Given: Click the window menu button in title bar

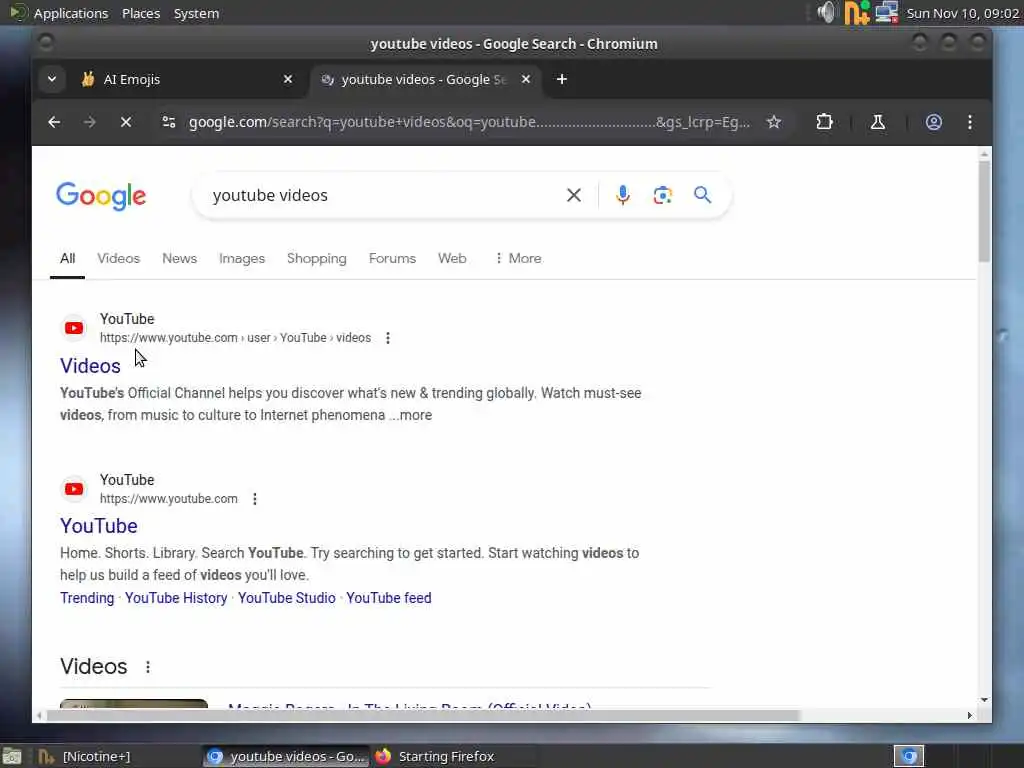Looking at the screenshot, I should 46,43.
